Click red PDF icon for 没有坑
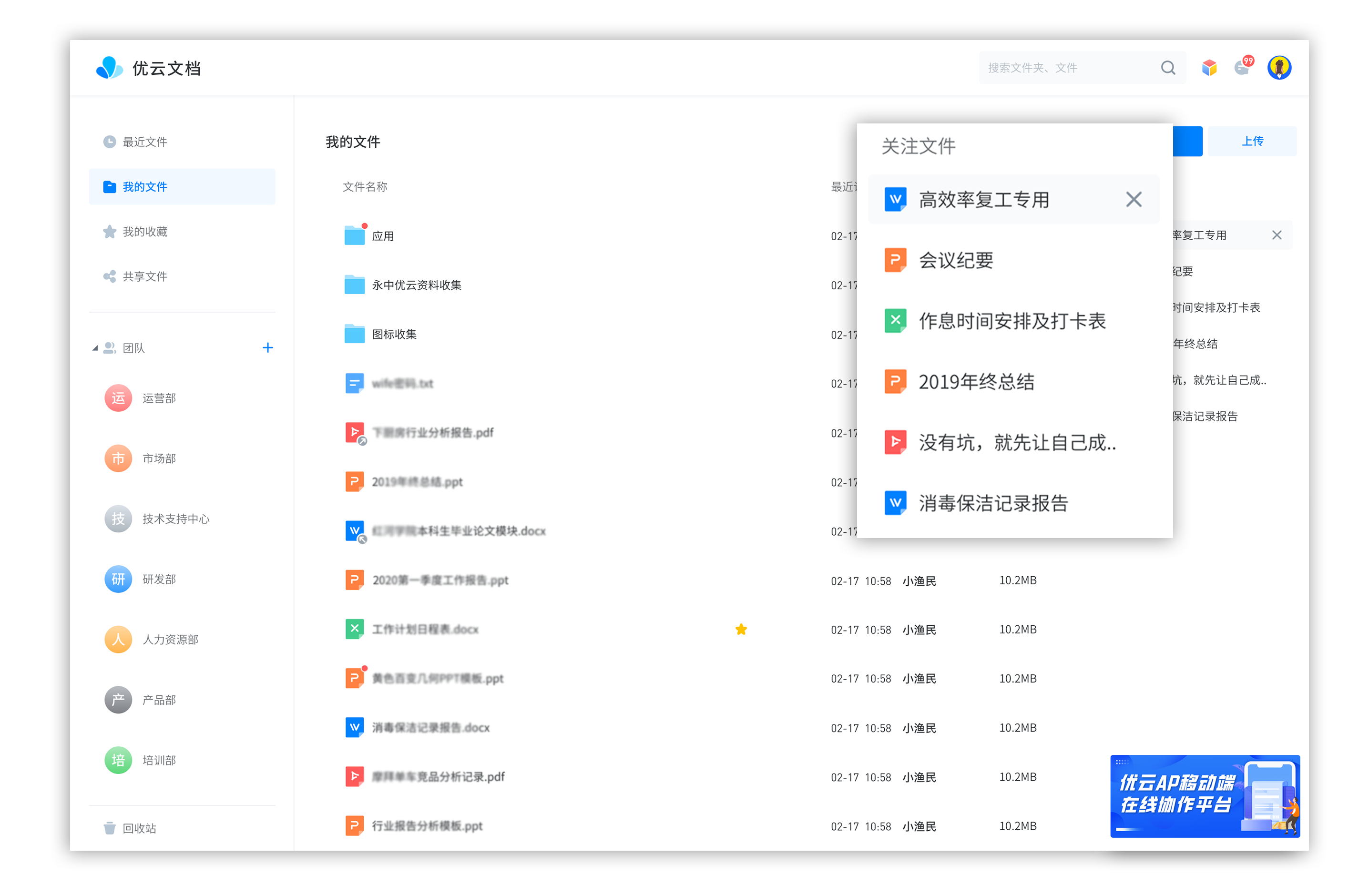The height and width of the screenshot is (896, 1369). click(x=895, y=442)
